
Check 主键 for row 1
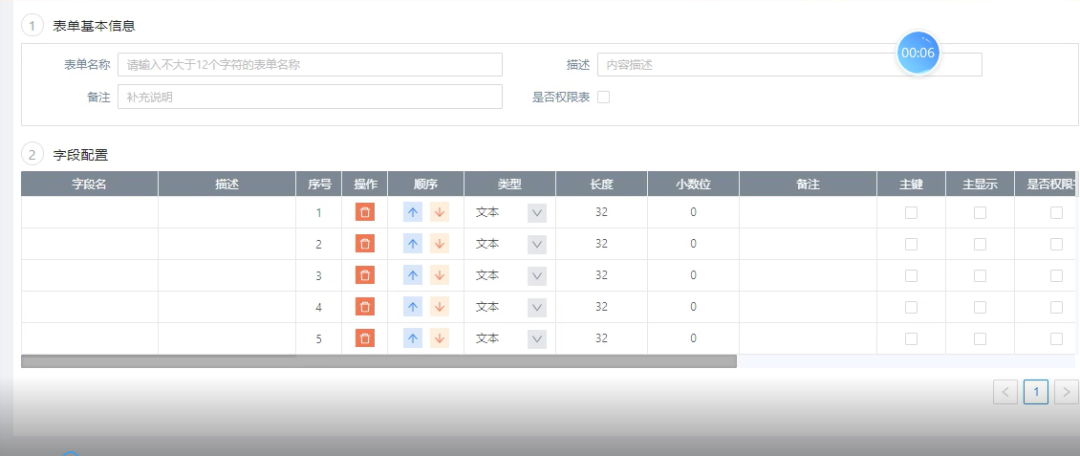click(911, 213)
